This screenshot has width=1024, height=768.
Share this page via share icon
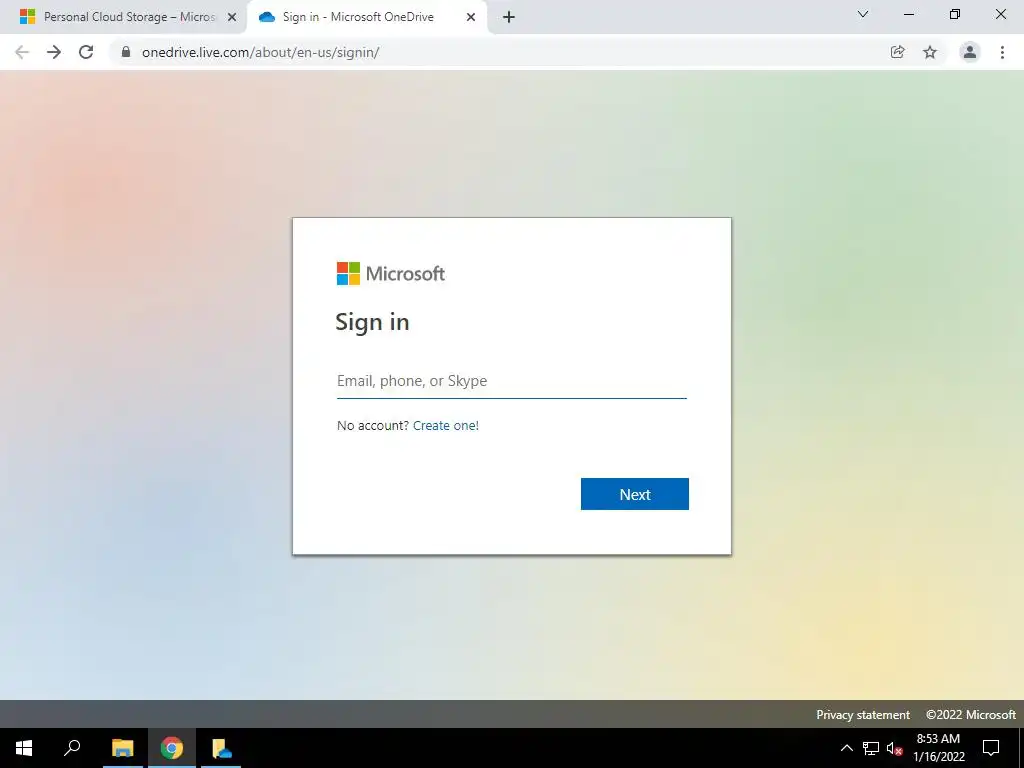pos(897,52)
